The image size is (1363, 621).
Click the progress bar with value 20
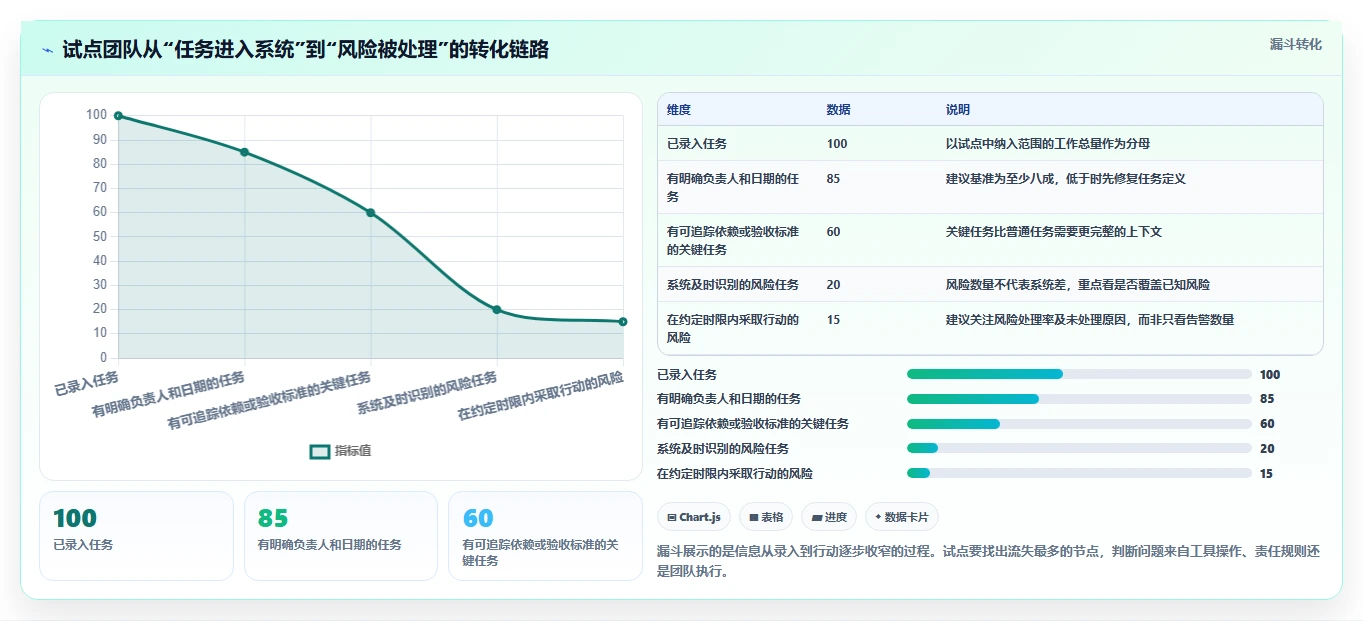click(x=1079, y=448)
